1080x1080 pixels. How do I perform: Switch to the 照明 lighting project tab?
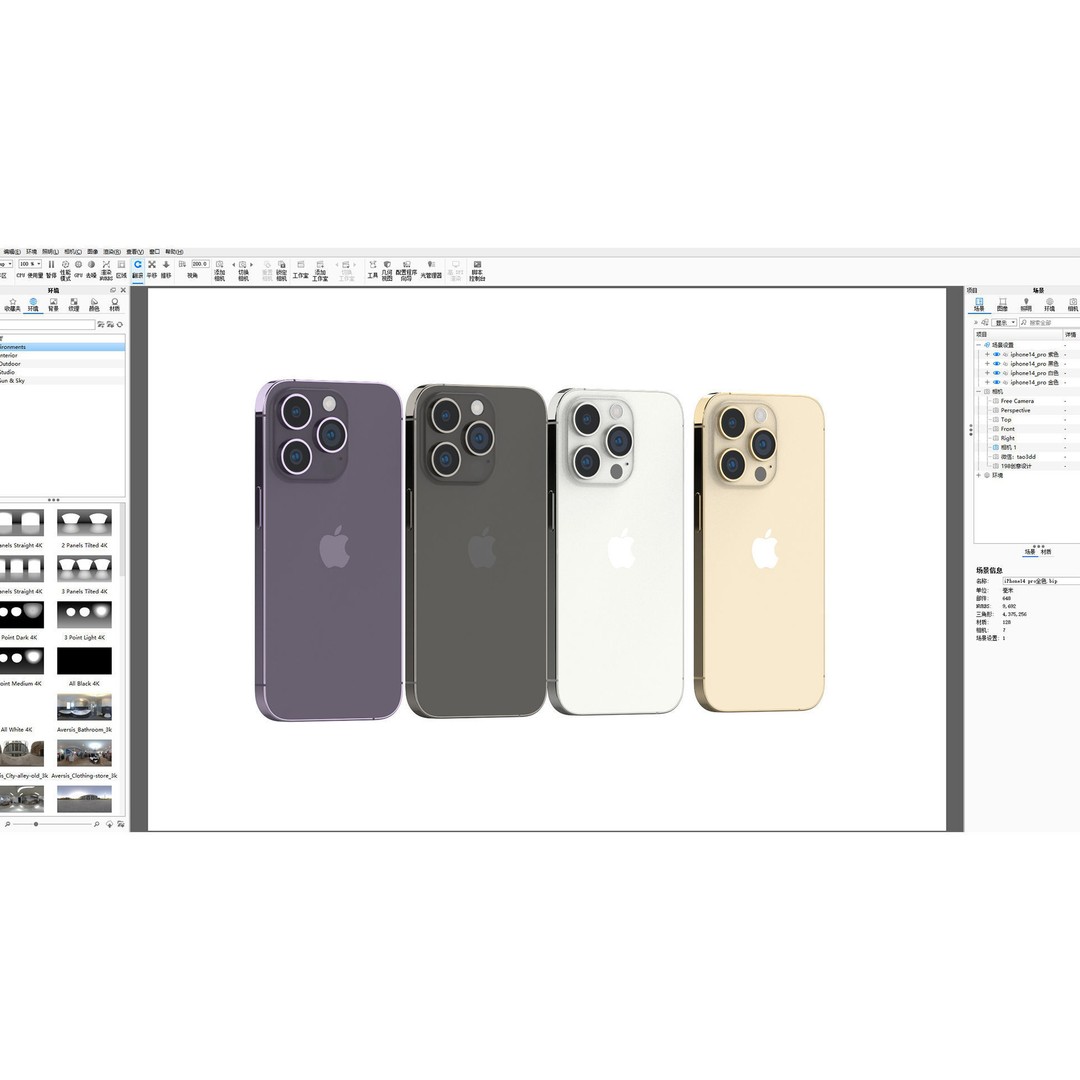pos(1026,305)
